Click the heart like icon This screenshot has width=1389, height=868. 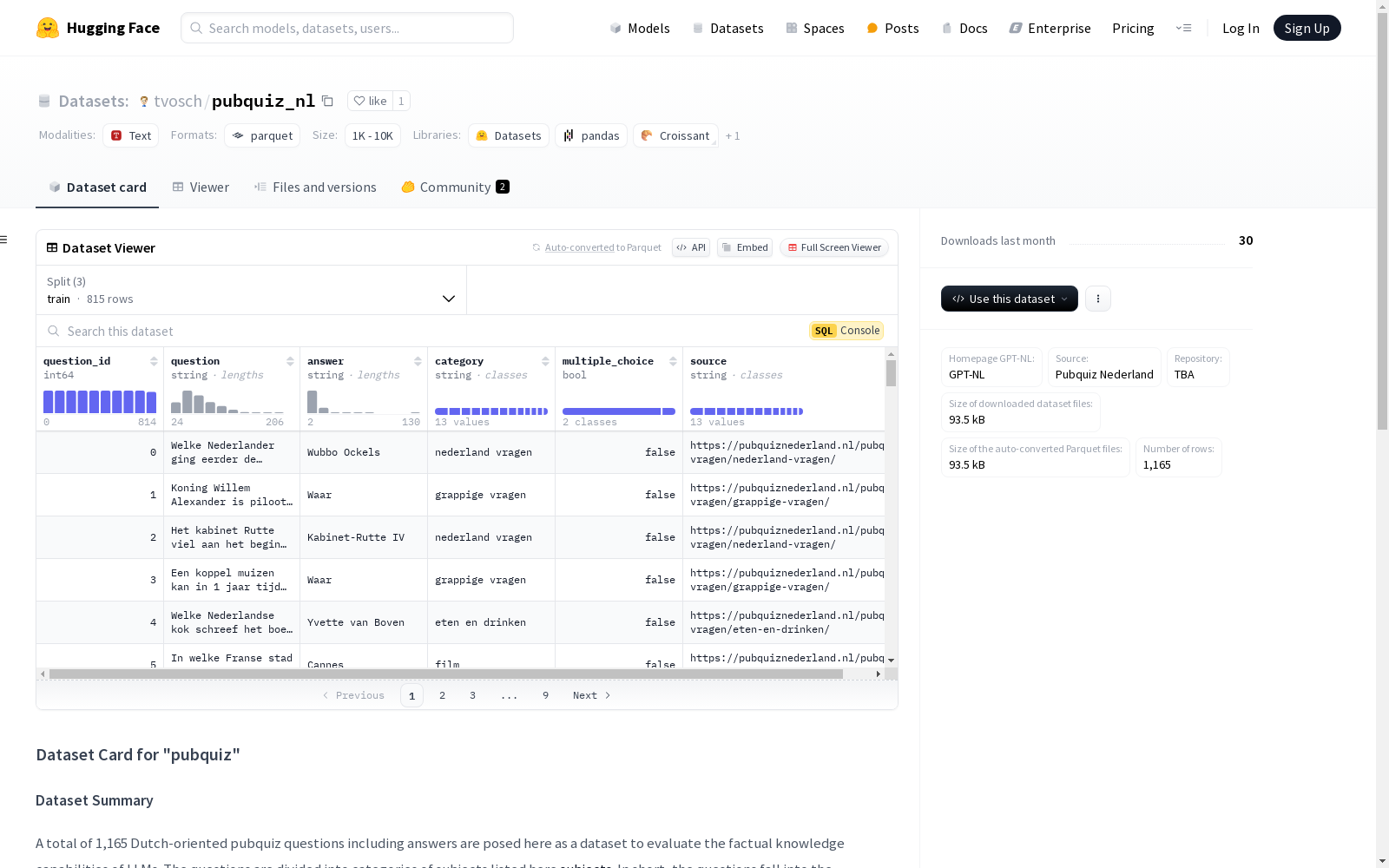[x=359, y=101]
